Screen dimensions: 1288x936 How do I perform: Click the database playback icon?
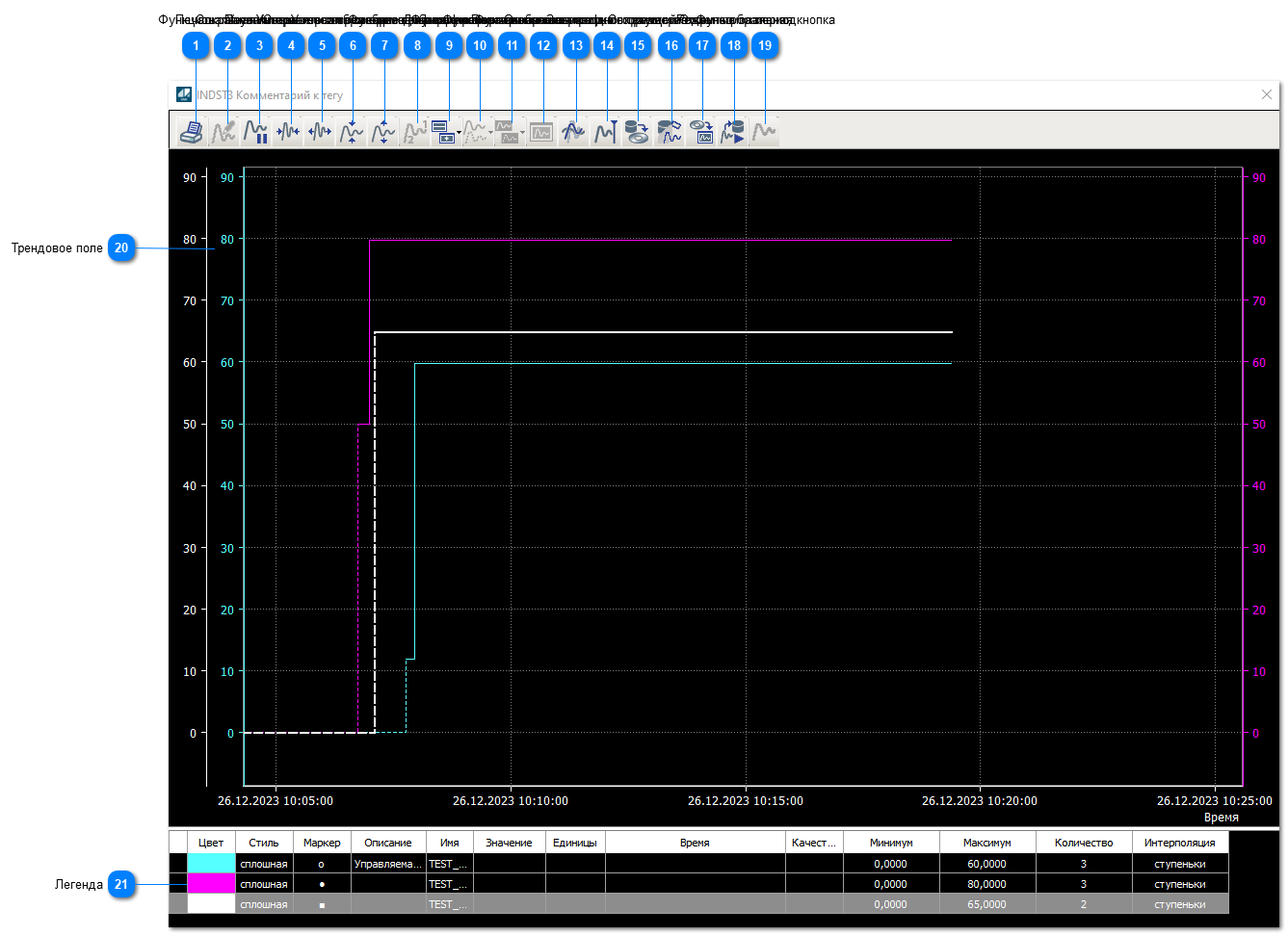pos(733,131)
